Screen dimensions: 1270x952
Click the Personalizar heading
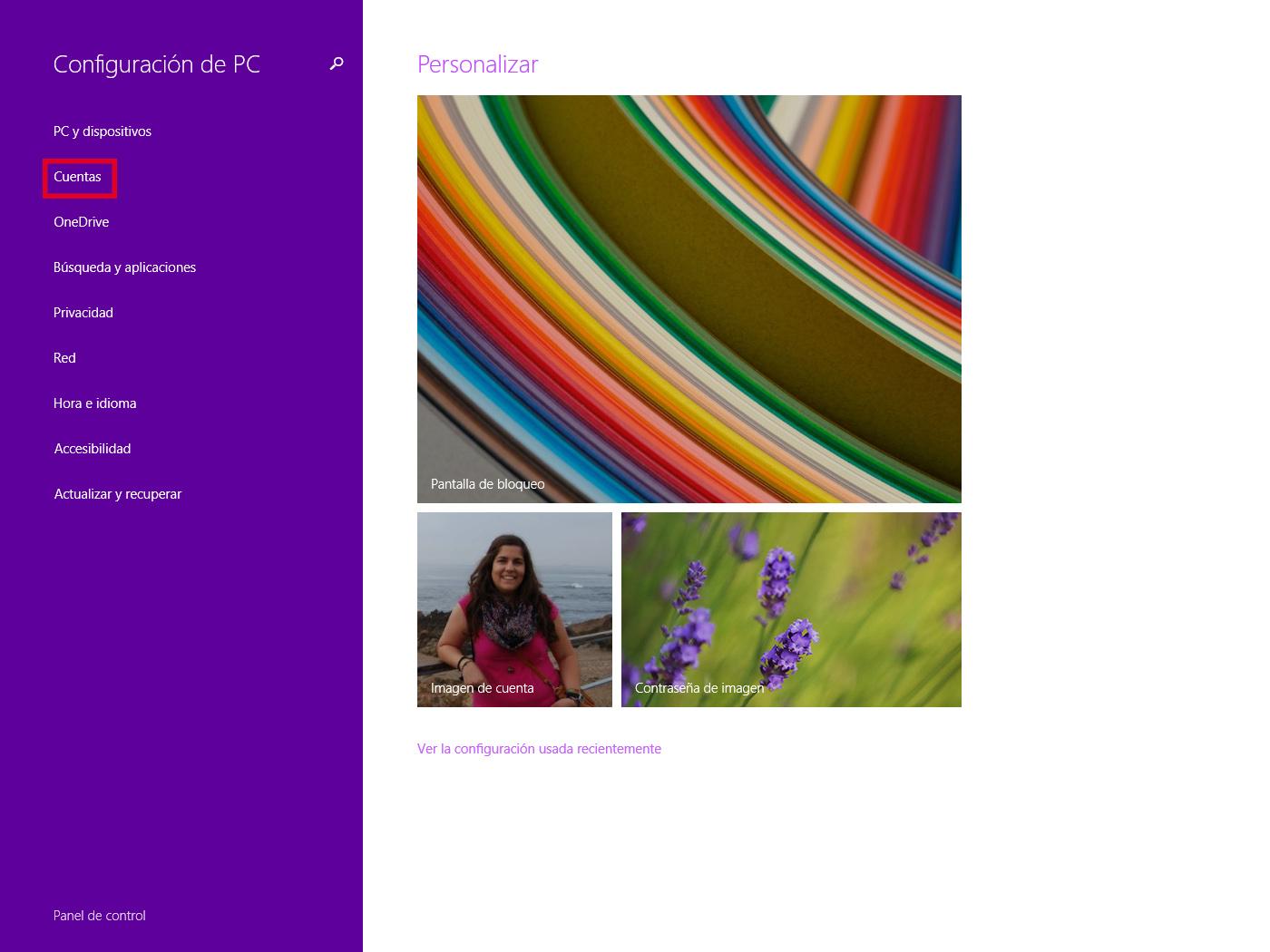478,64
